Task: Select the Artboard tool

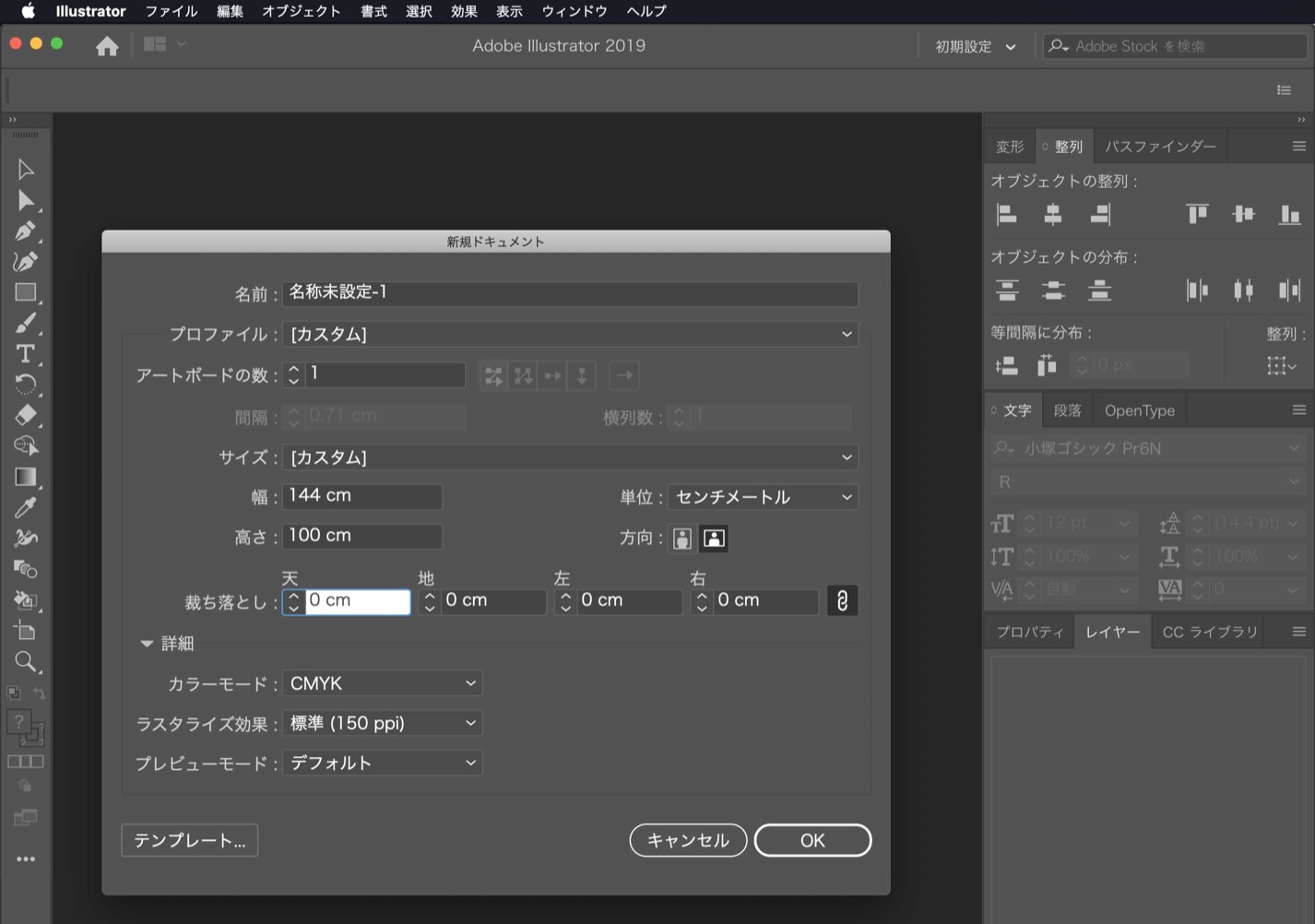Action: (25, 631)
